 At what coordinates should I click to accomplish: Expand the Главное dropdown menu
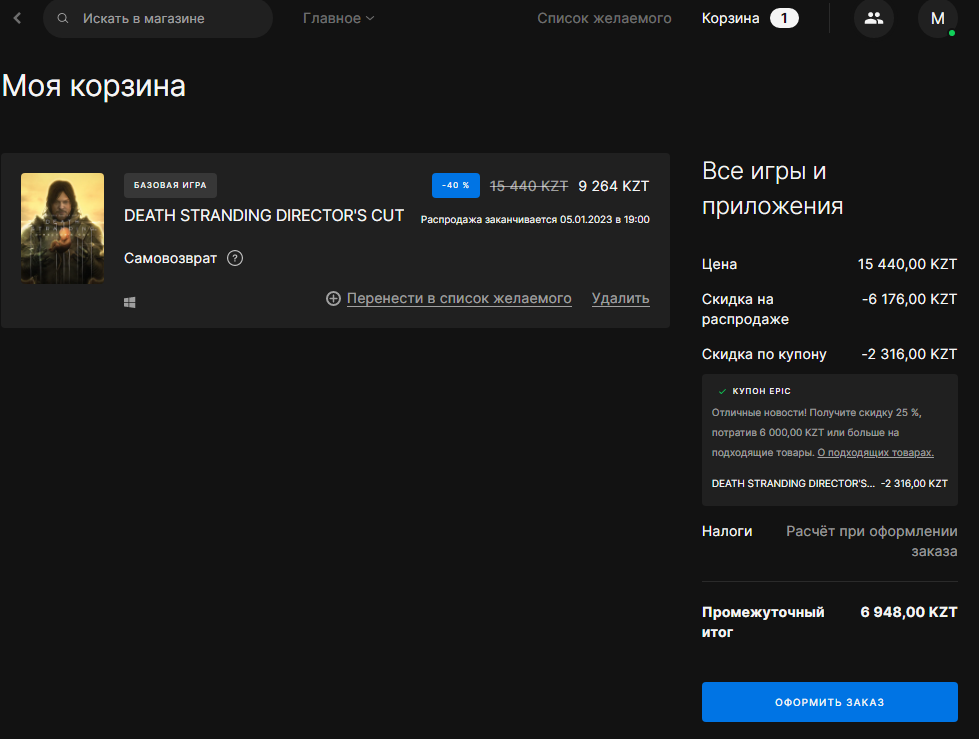pyautogui.click(x=338, y=18)
